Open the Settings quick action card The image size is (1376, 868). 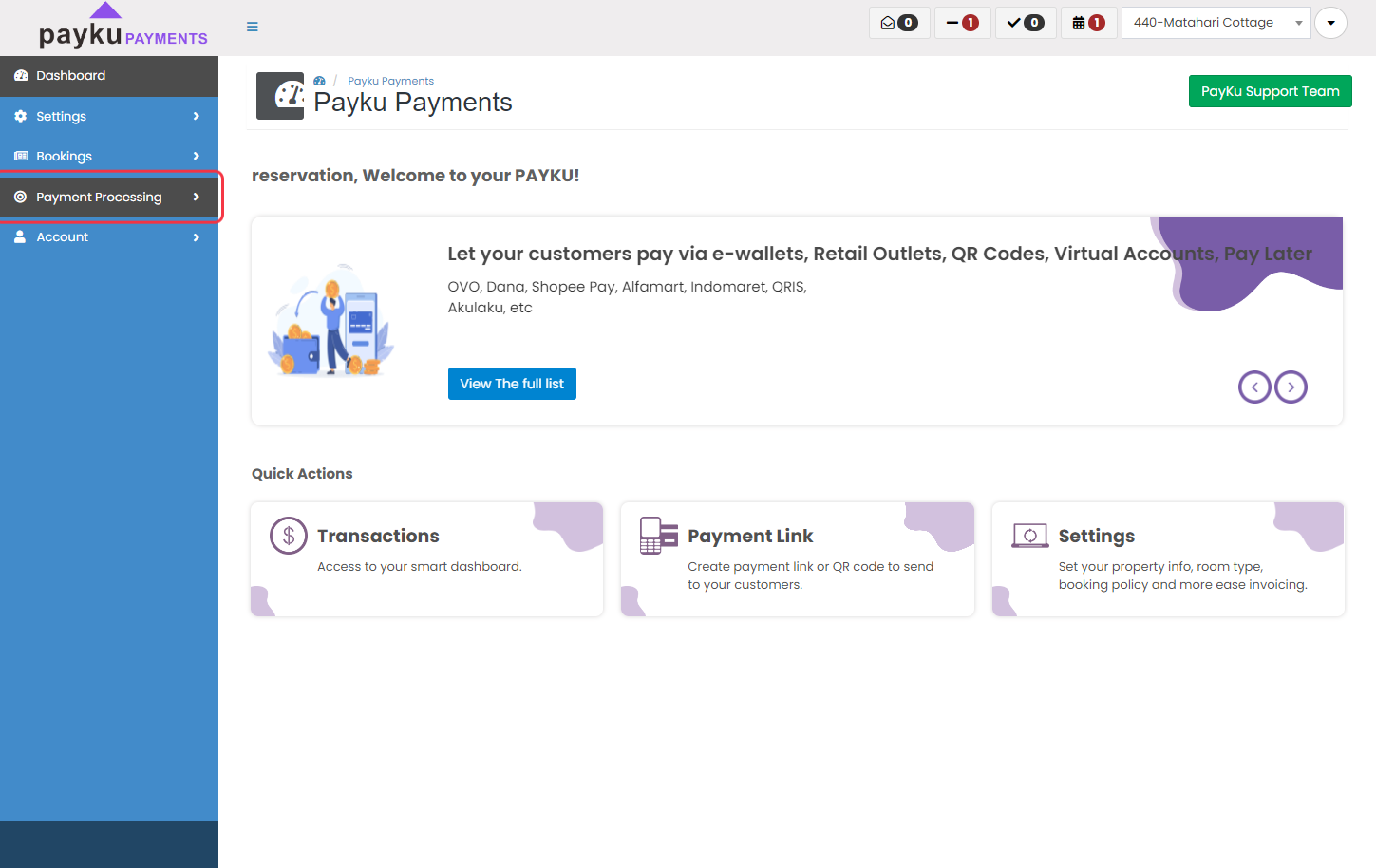[x=1168, y=559]
